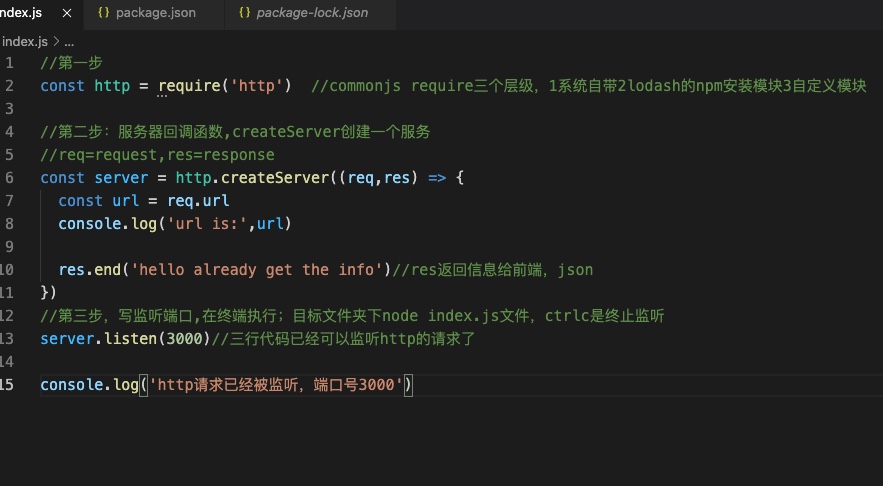
Task: Click the require keyword on line 2
Action: pos(190,86)
